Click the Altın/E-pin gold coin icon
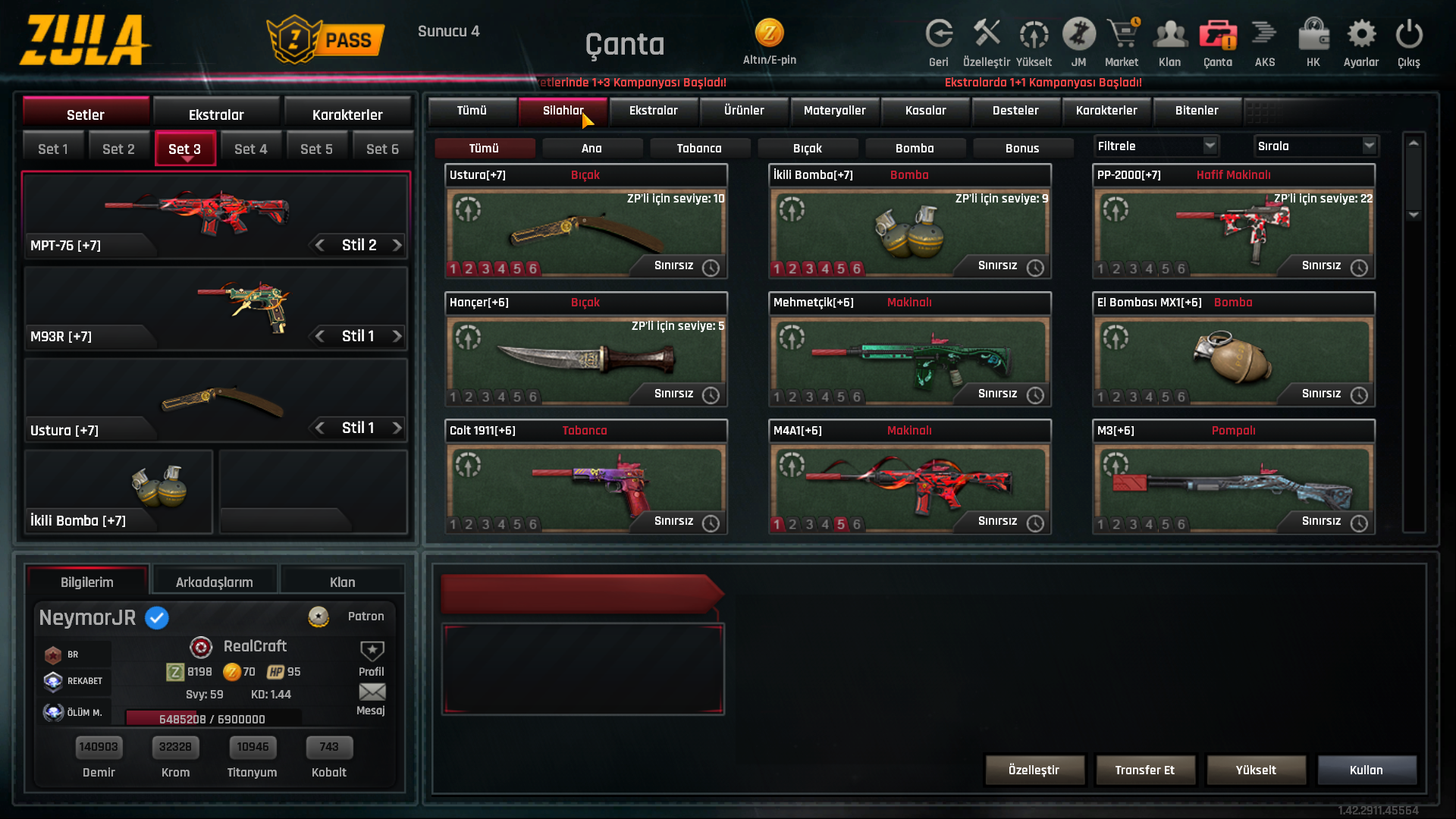The width and height of the screenshot is (1456, 819). click(769, 33)
